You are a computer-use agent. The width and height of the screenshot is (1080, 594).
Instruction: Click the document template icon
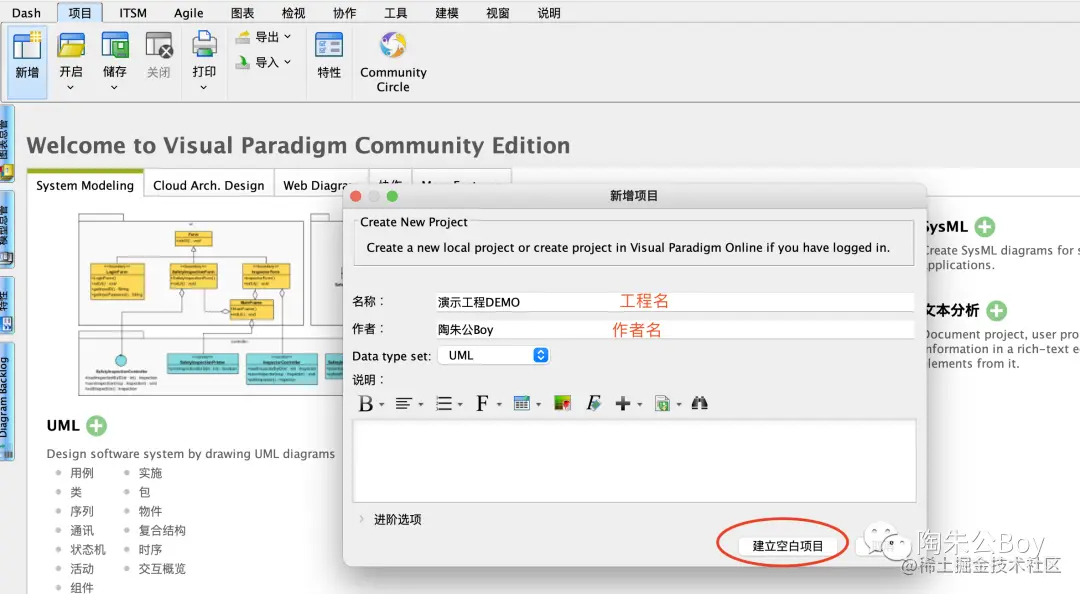pos(663,404)
